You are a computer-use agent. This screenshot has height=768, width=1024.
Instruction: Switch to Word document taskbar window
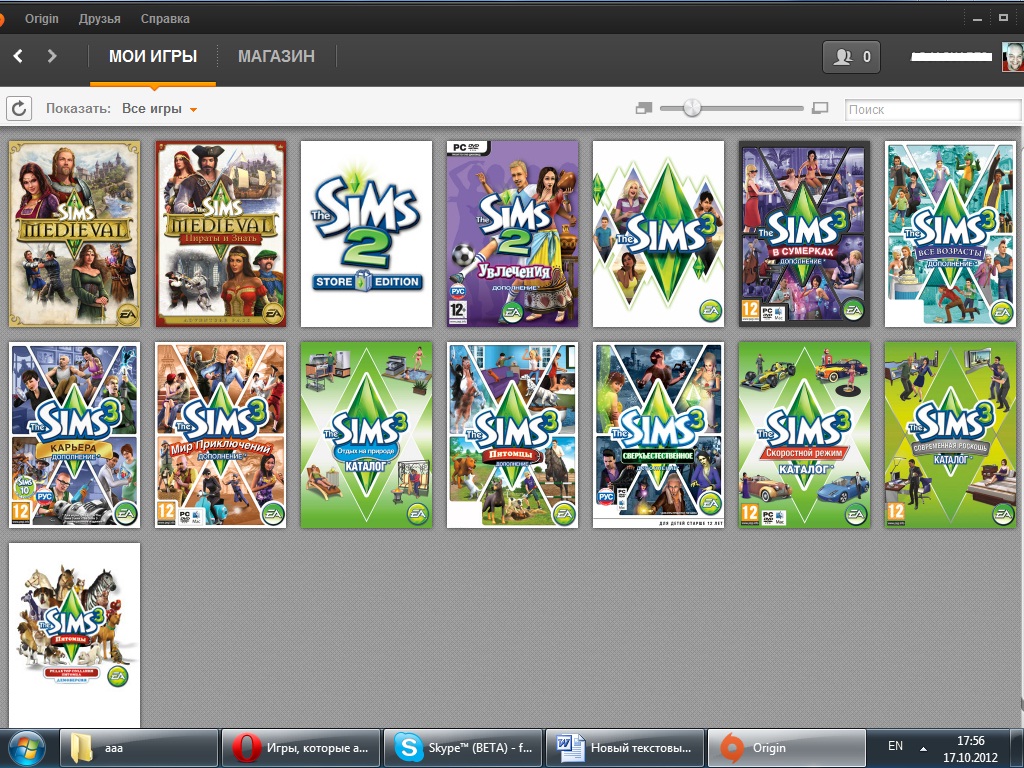click(625, 748)
